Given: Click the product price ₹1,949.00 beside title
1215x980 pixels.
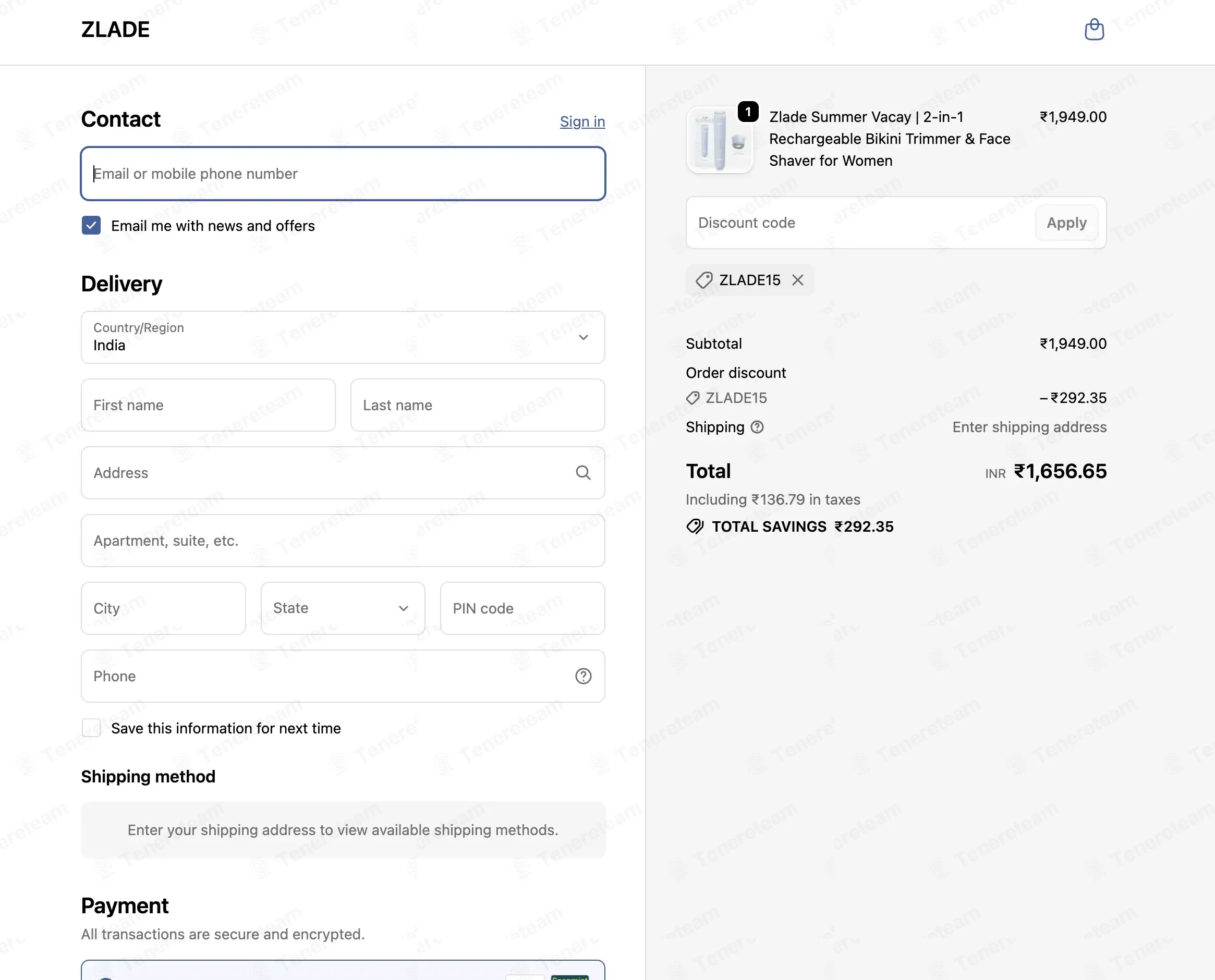Looking at the screenshot, I should click(1073, 117).
